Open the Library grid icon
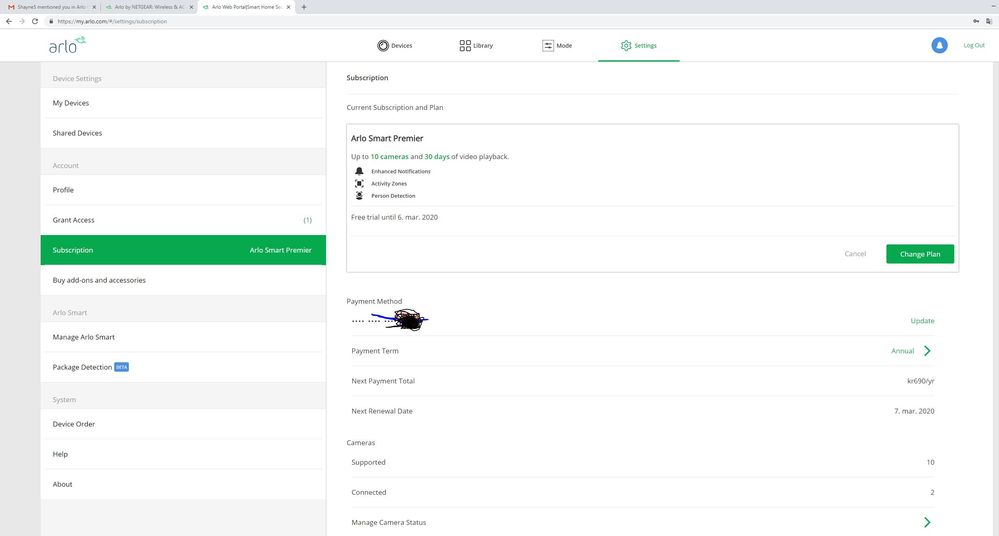 click(465, 45)
